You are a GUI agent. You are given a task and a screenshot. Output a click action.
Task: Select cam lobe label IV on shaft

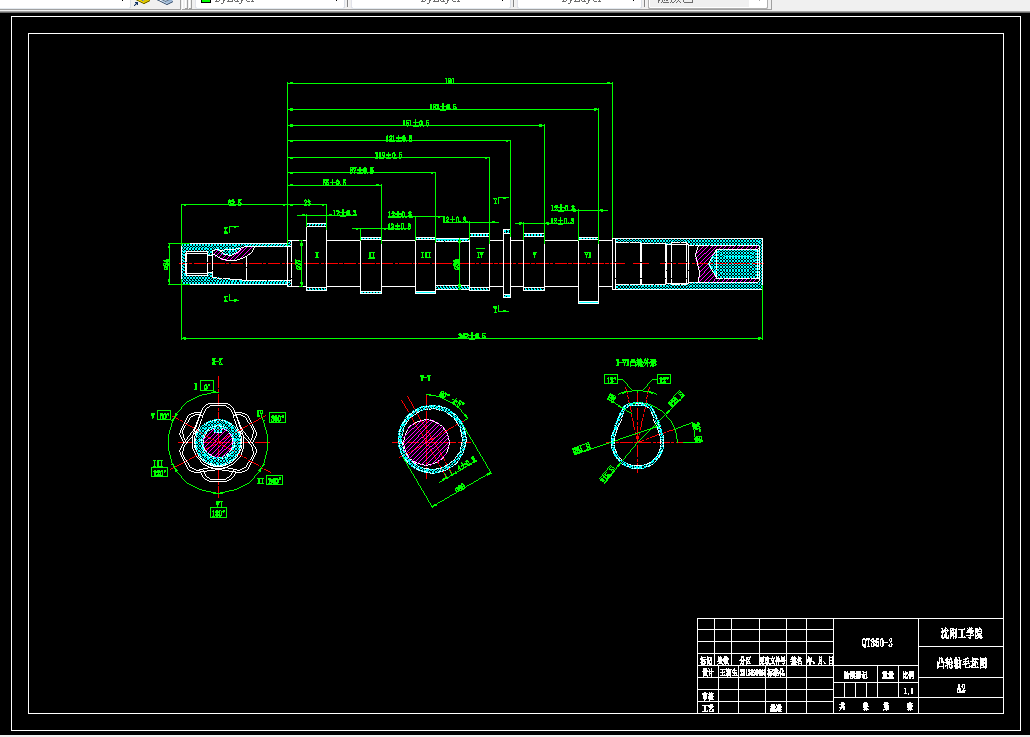[x=480, y=255]
